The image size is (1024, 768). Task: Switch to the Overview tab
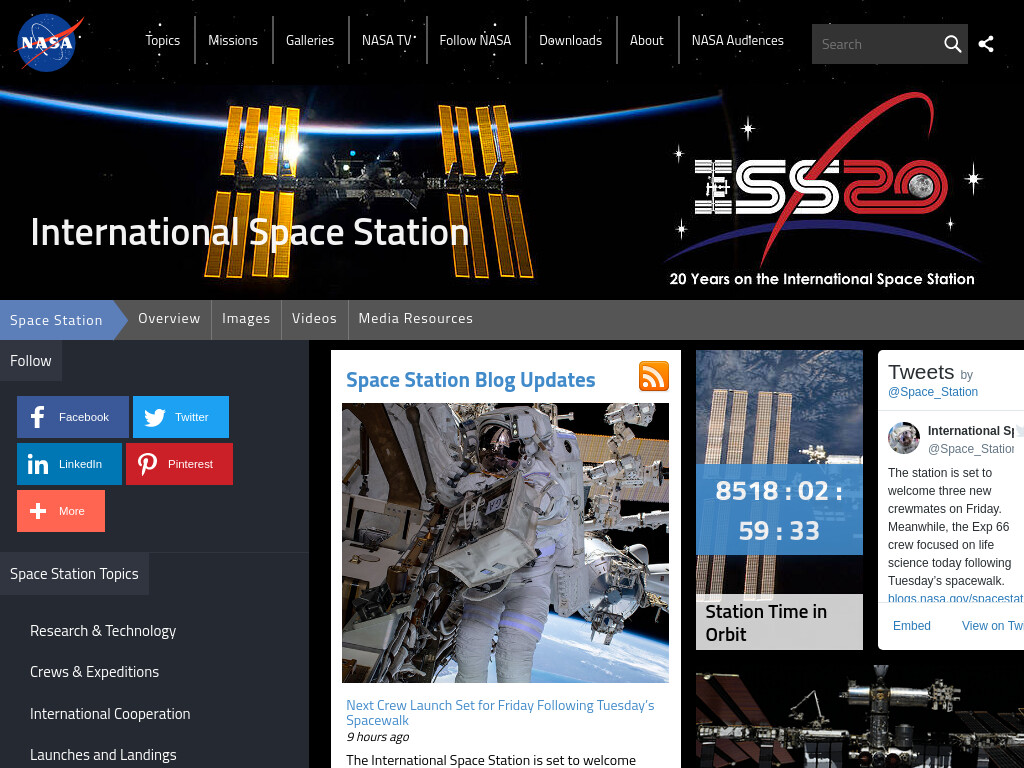169,319
